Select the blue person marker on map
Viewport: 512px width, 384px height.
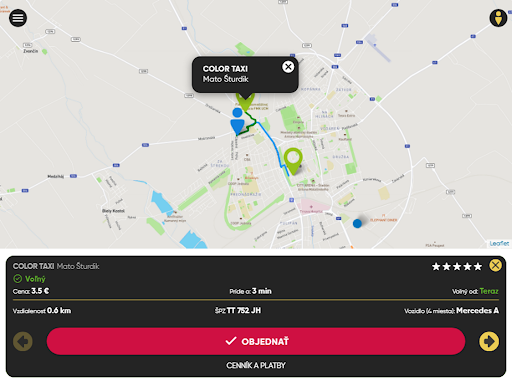(x=237, y=121)
